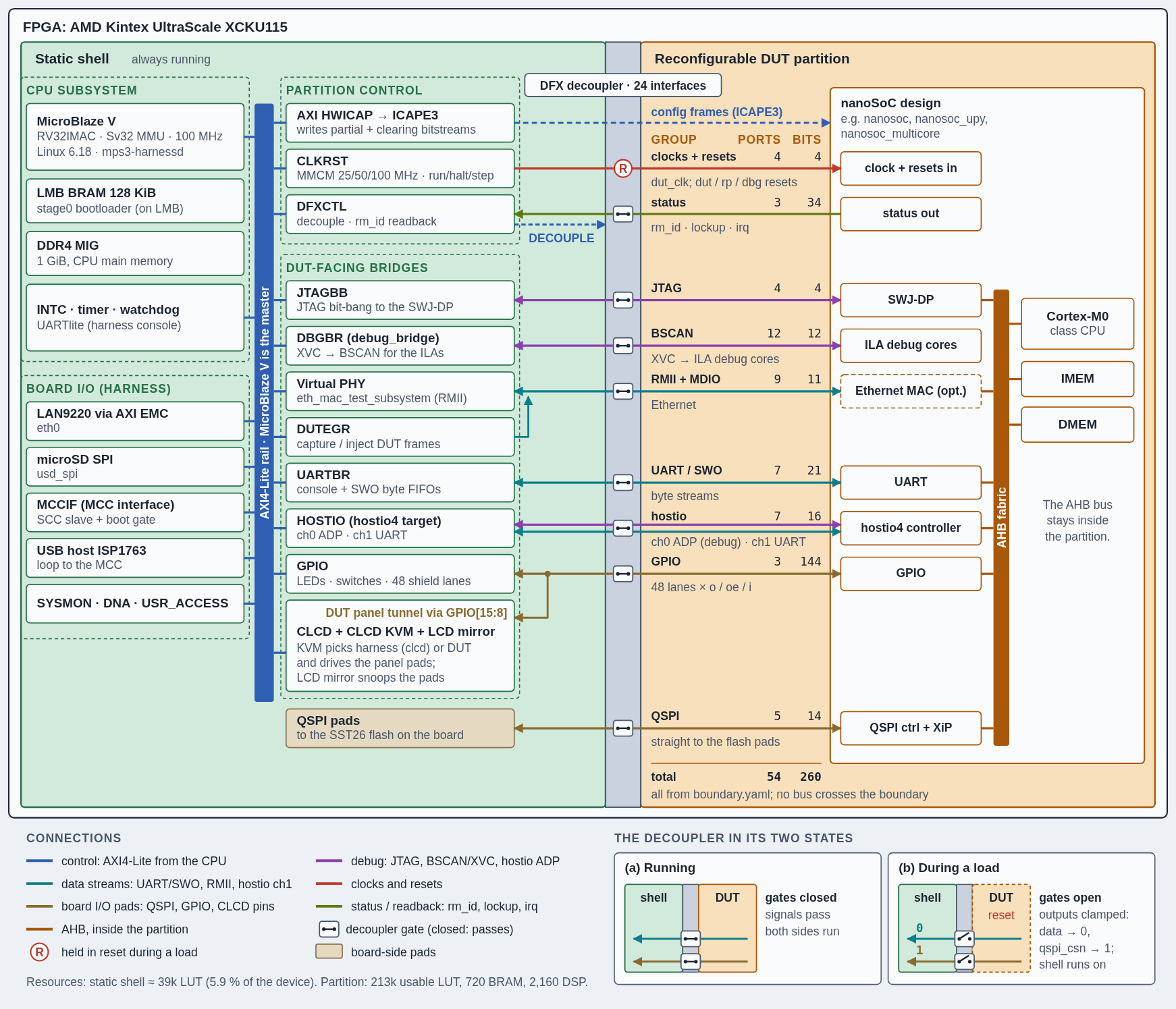Click the hostio4 controller block
Viewport: 1176px width, 1009px height.
911,528
